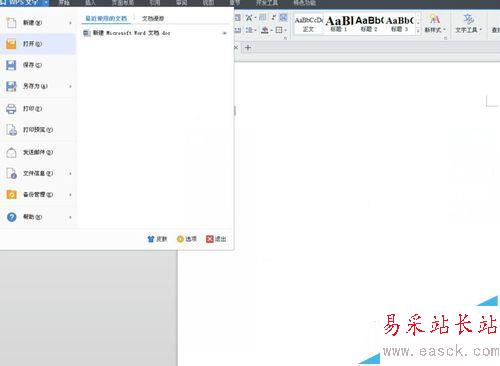
Task: Click the Sort icon in the paragraph group
Action: point(262,17)
